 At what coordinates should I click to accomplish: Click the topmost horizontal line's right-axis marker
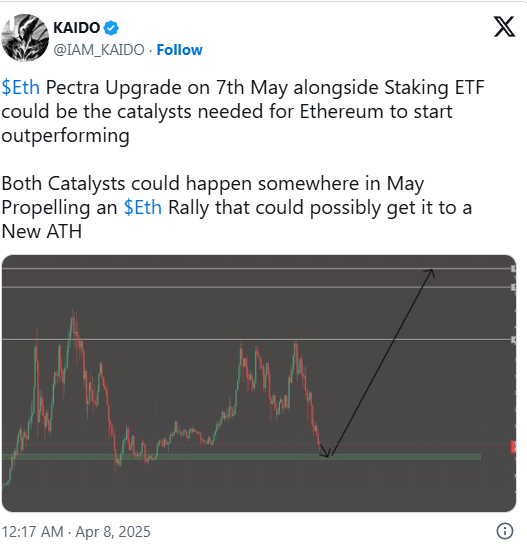coord(513,269)
